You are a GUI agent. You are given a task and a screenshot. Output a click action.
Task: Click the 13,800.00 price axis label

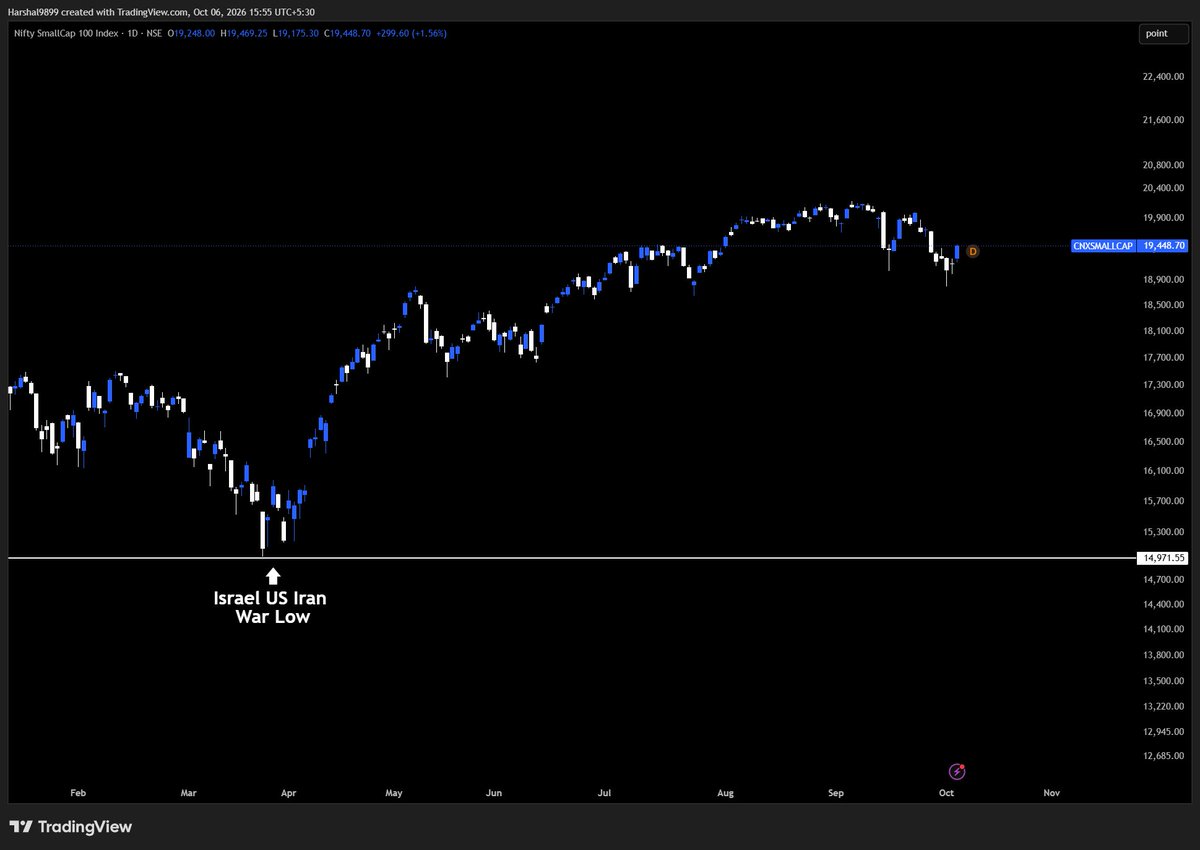tap(1164, 654)
